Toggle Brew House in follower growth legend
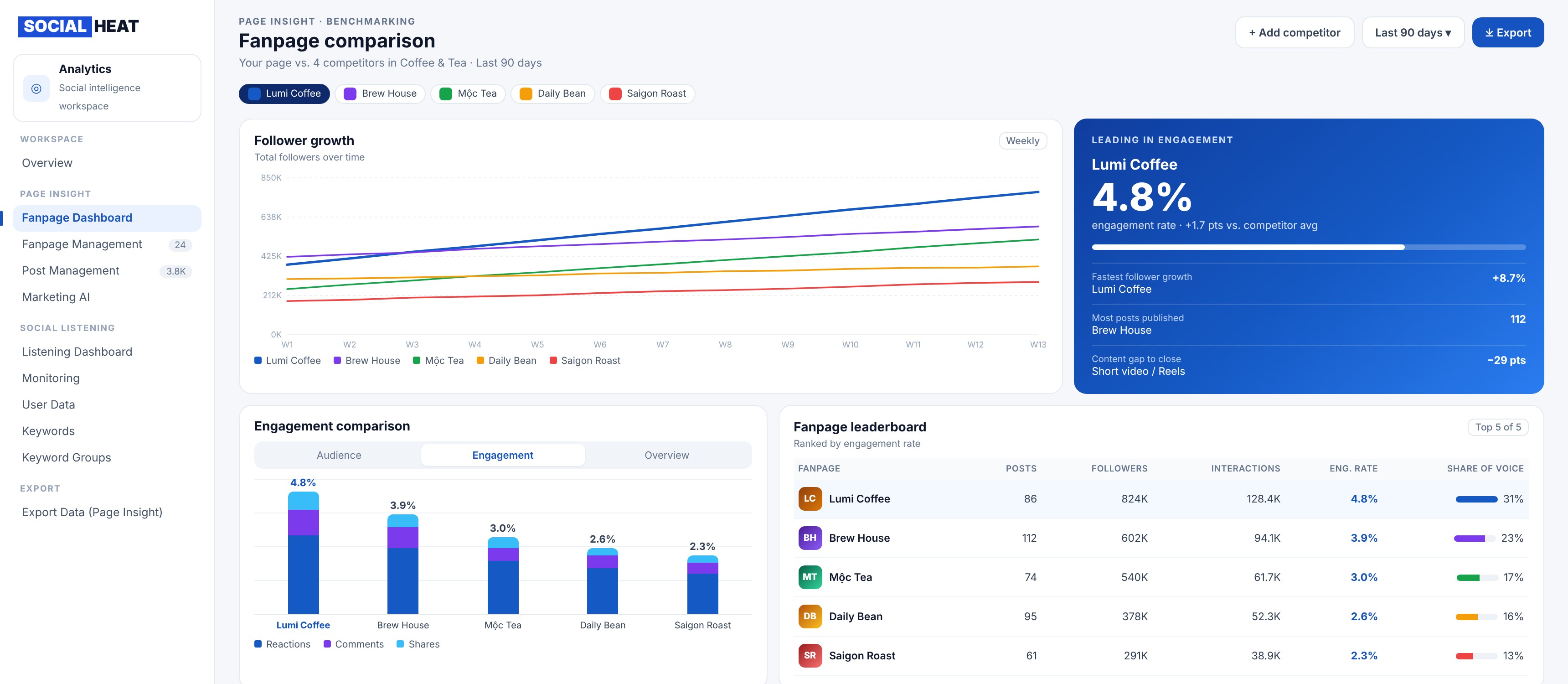Image resolution: width=1568 pixels, height=684 pixels. (367, 361)
